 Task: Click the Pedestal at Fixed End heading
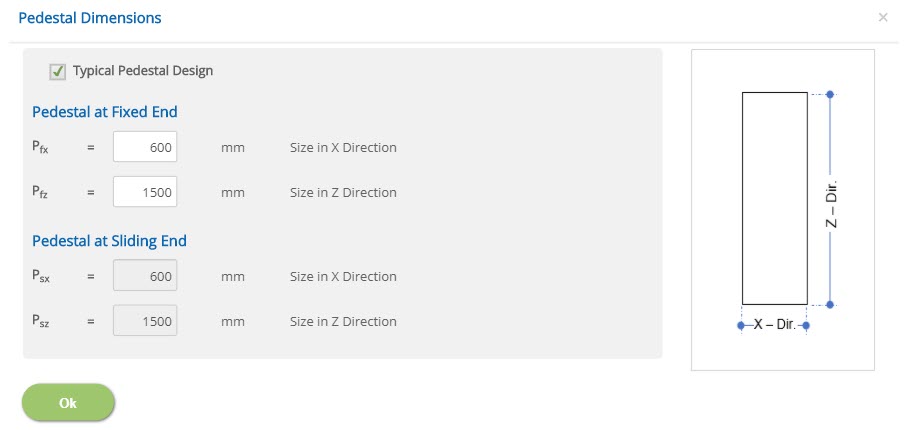[x=105, y=112]
